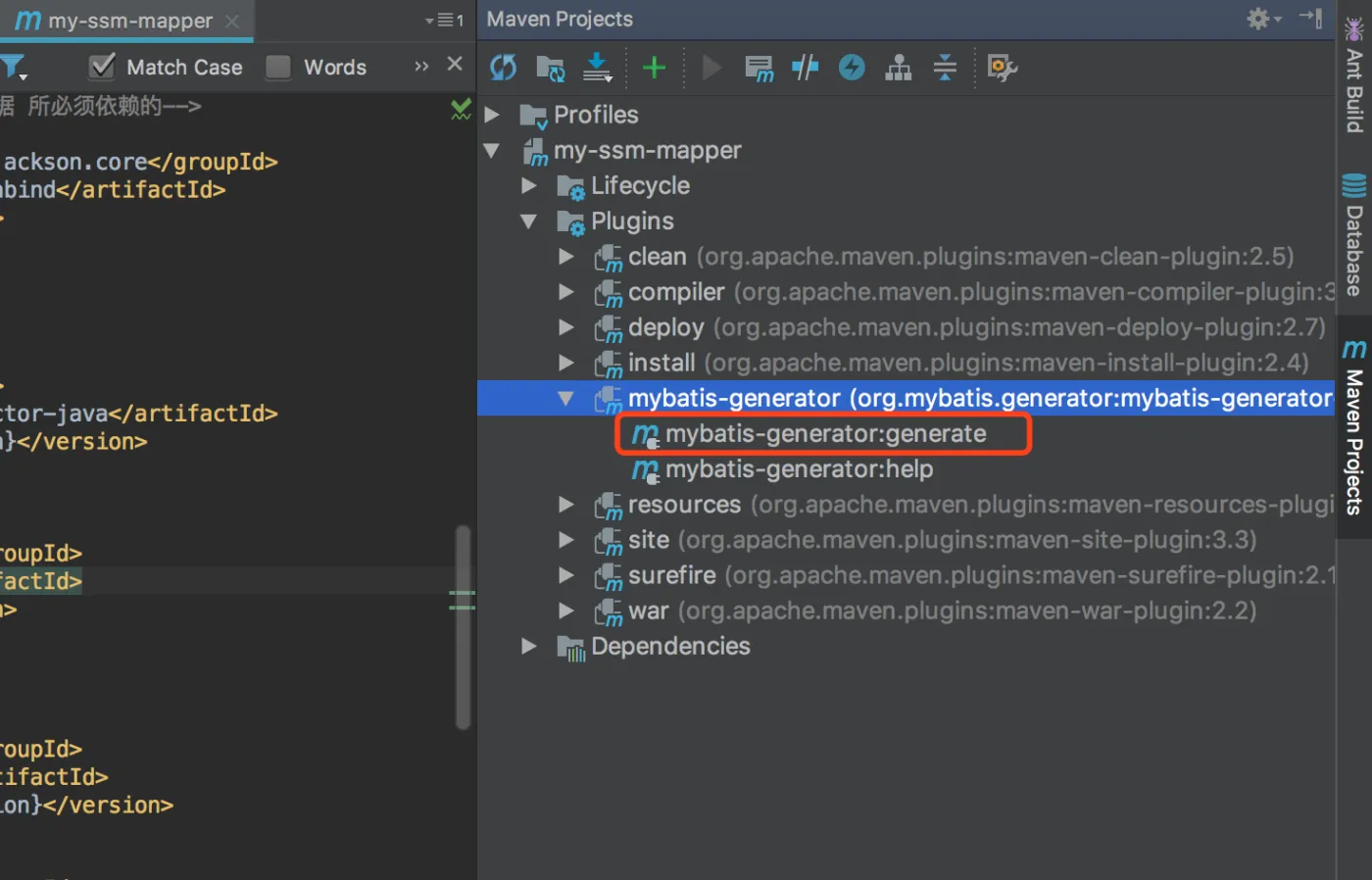Open the Ant Build side tab
Image resolution: width=1372 pixels, height=880 pixels.
click(1354, 76)
